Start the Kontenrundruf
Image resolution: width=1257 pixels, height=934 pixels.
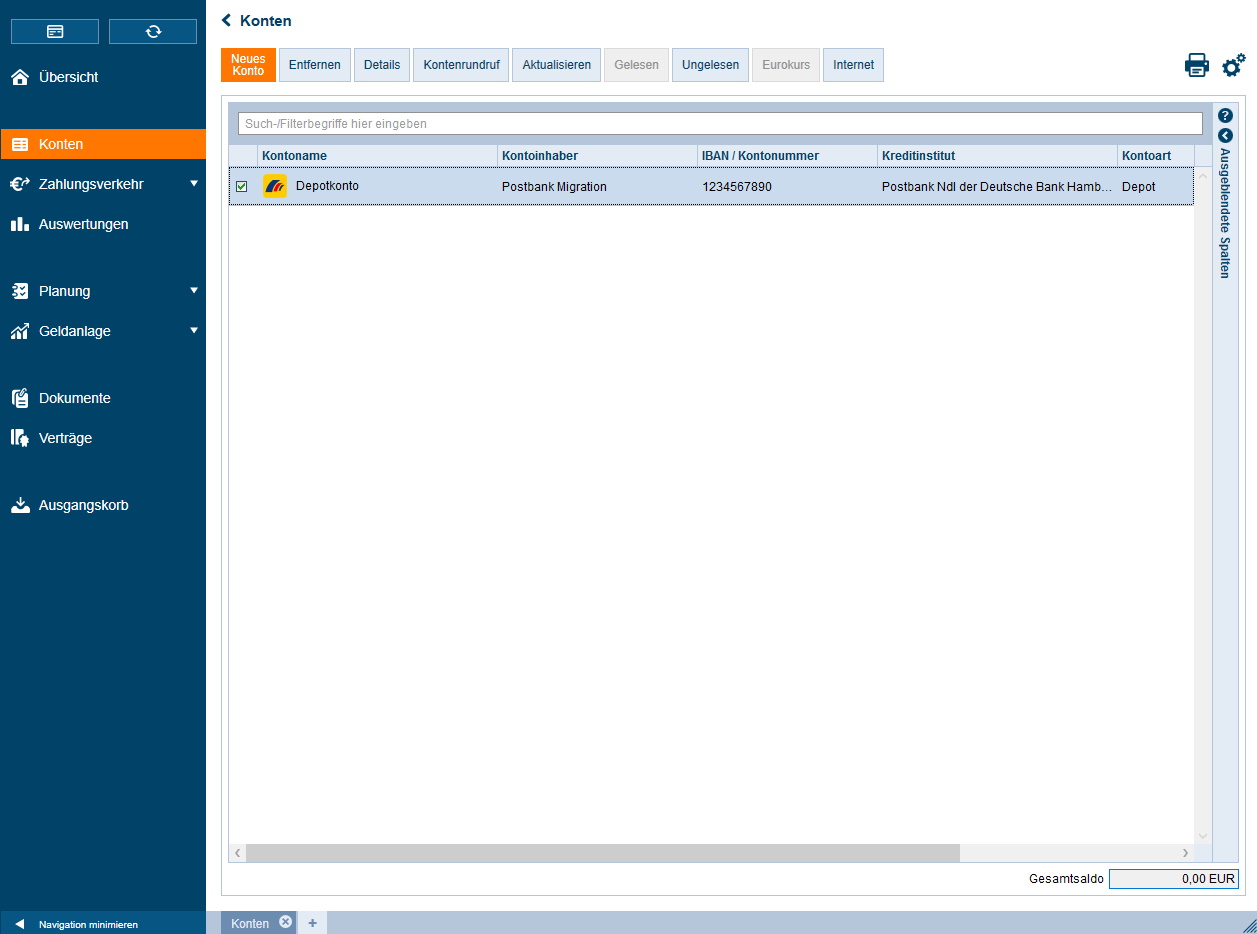(461, 65)
